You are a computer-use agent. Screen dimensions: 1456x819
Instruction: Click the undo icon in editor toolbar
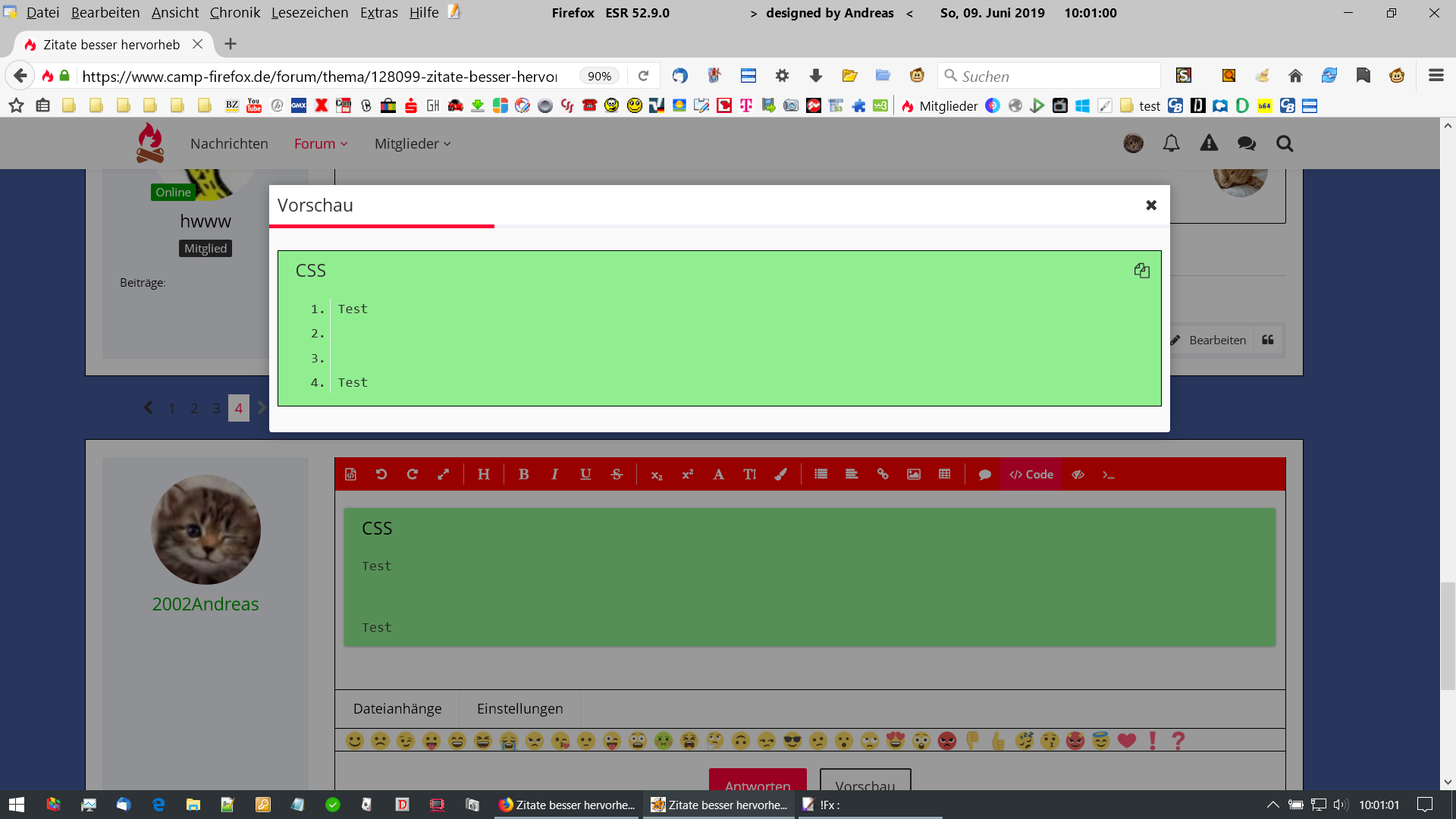(381, 474)
